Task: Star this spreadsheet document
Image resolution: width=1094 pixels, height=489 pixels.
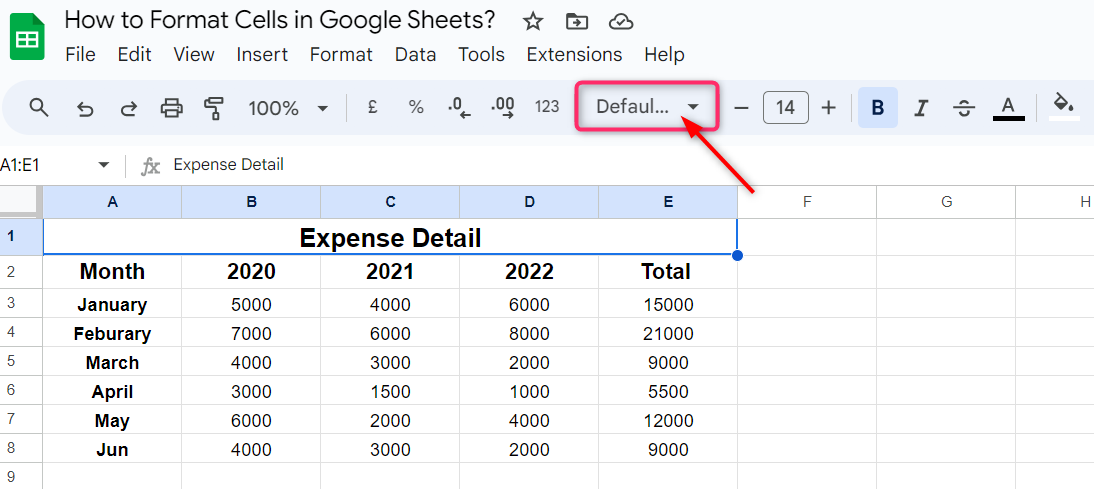Action: tap(533, 22)
